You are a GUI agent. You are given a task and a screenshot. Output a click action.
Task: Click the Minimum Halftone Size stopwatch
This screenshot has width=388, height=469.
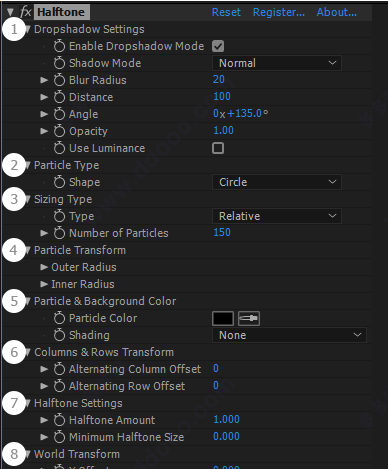(59, 437)
